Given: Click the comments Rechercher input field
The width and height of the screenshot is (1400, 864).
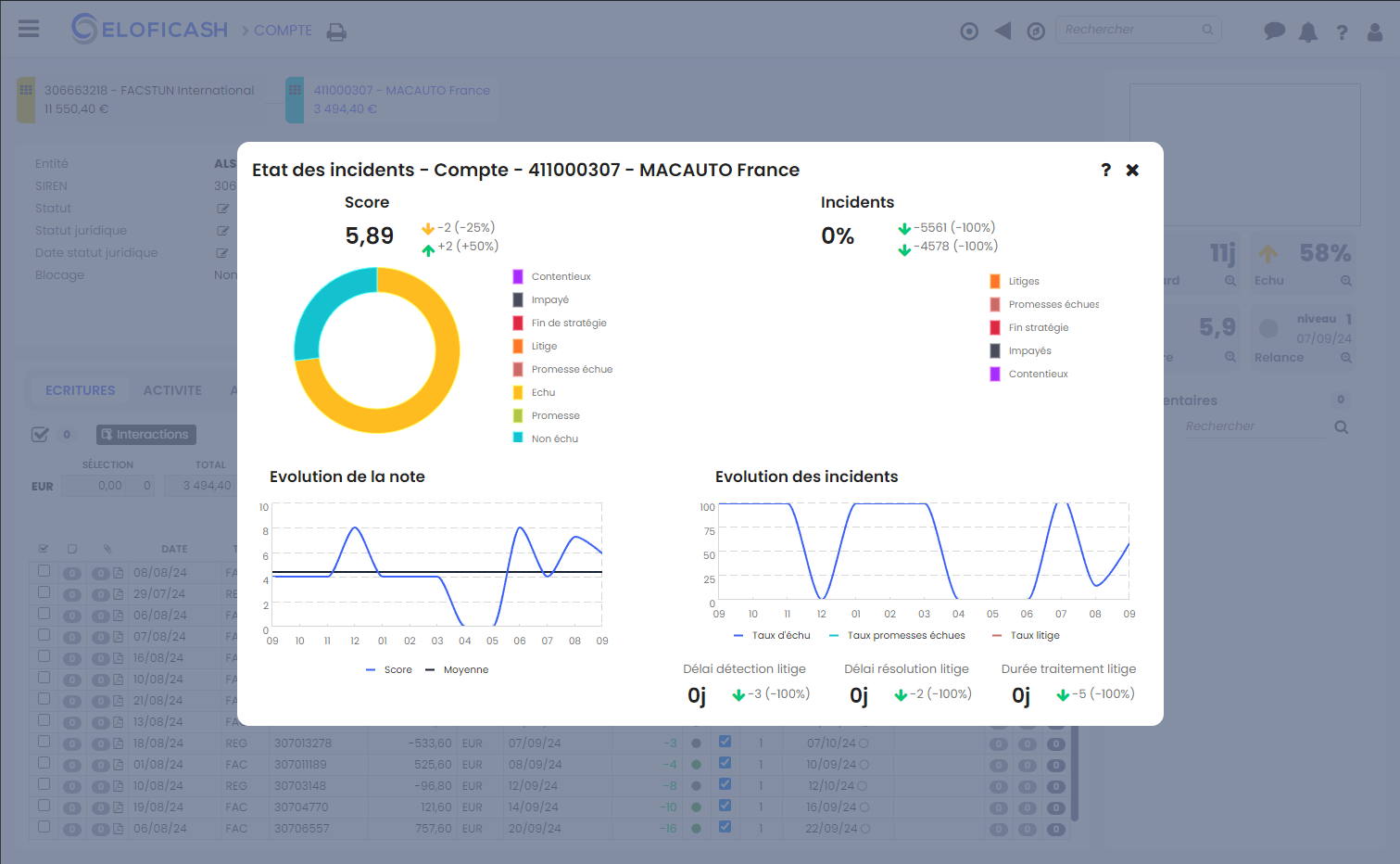Looking at the screenshot, I should coord(1254,426).
